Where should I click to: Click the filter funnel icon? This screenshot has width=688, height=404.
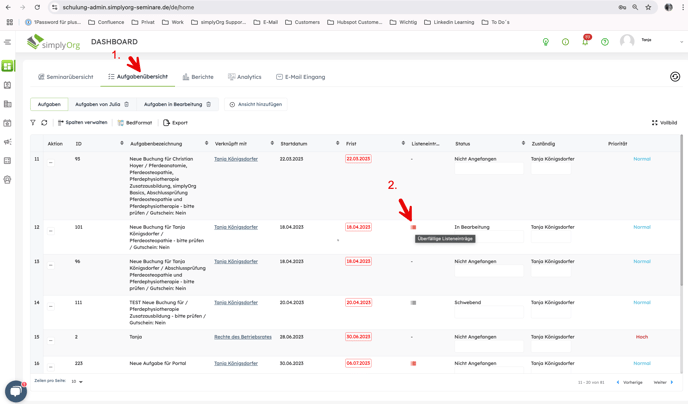click(33, 123)
